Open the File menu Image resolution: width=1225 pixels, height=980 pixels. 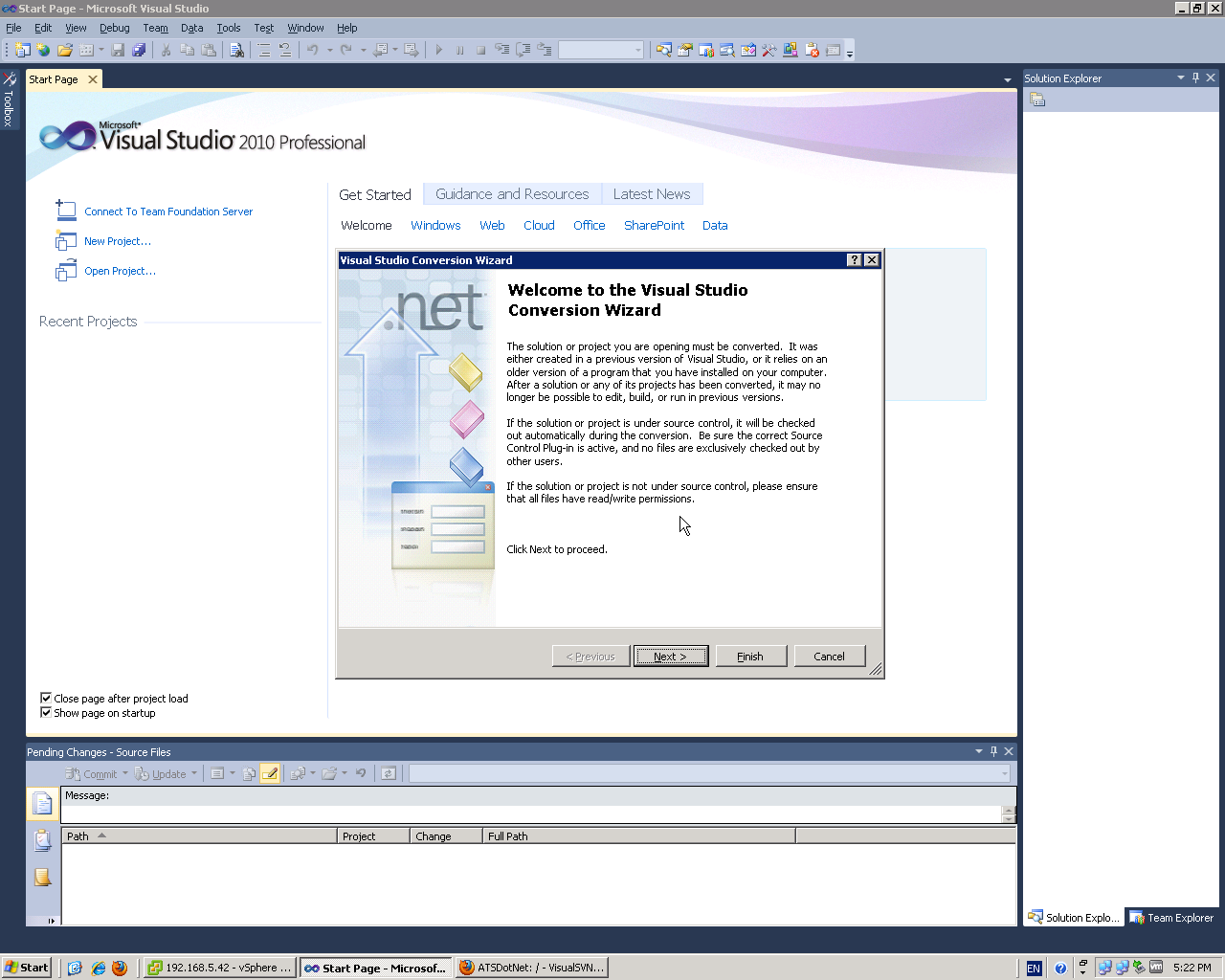click(x=13, y=28)
